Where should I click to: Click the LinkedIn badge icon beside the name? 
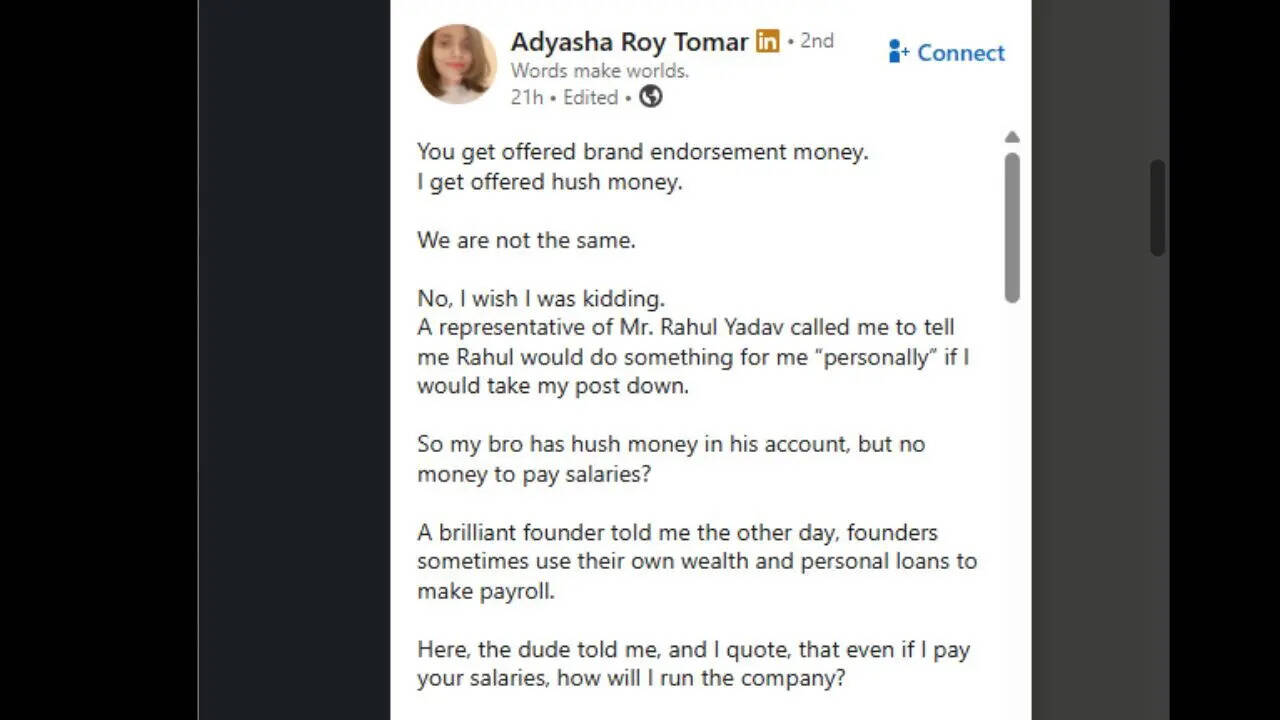[768, 41]
